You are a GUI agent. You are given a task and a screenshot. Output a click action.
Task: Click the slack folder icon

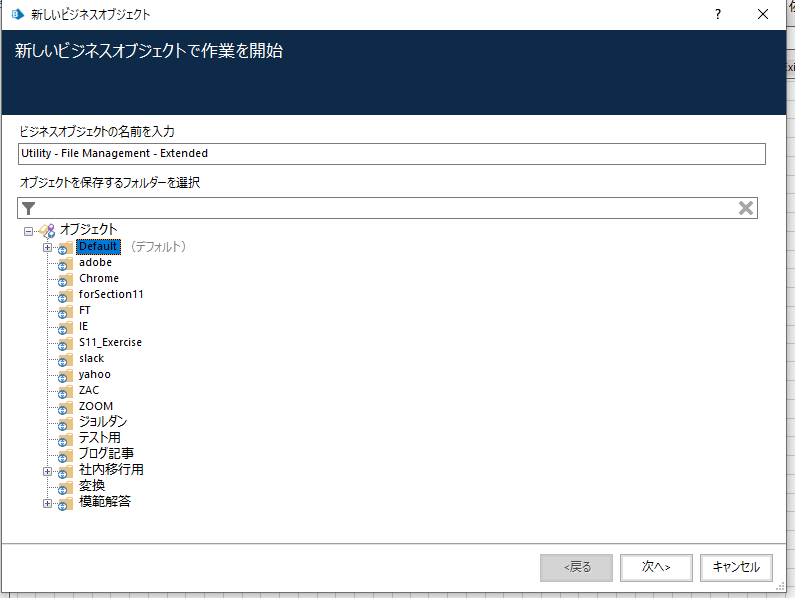click(x=65, y=360)
